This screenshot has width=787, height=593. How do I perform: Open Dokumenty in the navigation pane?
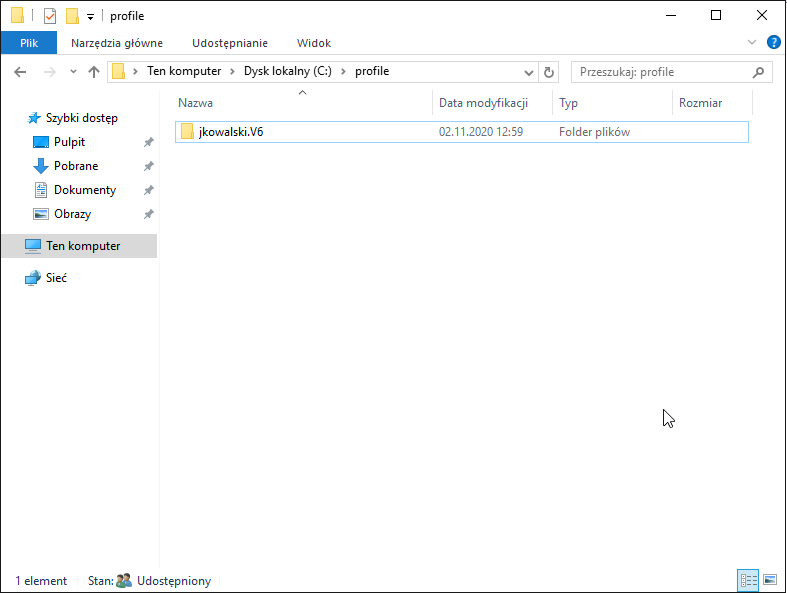pos(85,190)
